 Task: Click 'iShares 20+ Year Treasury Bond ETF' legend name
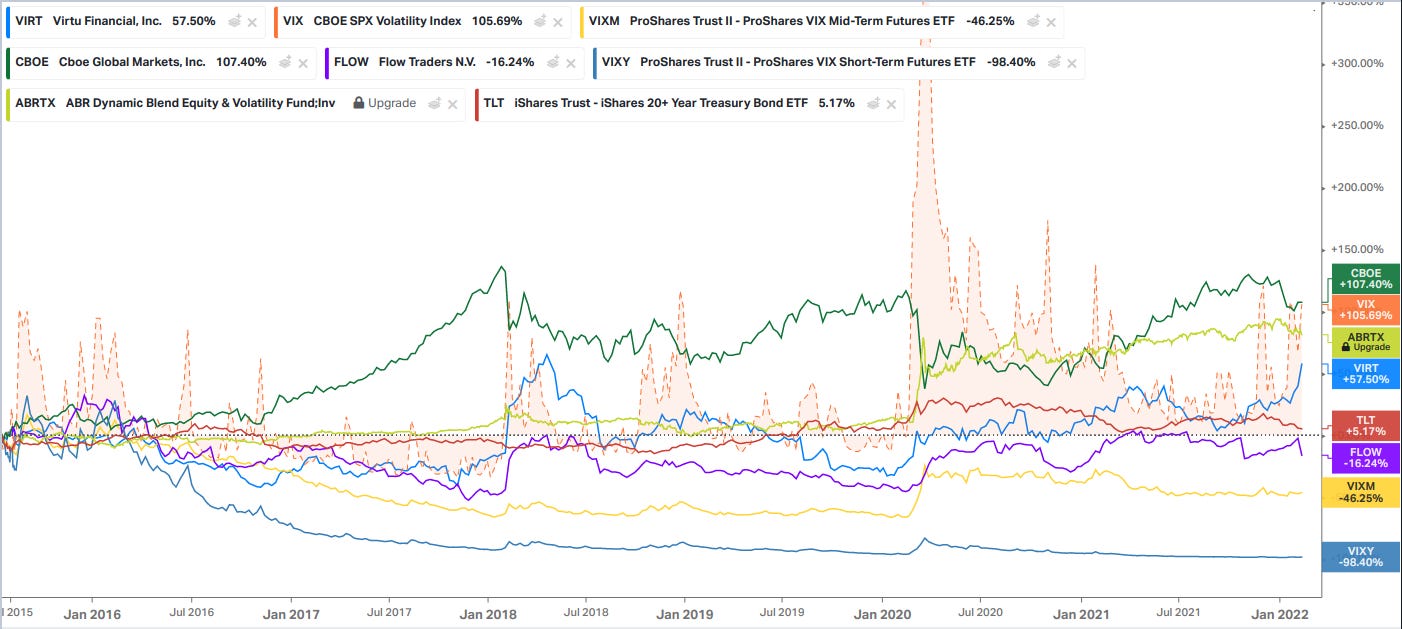[x=661, y=103]
